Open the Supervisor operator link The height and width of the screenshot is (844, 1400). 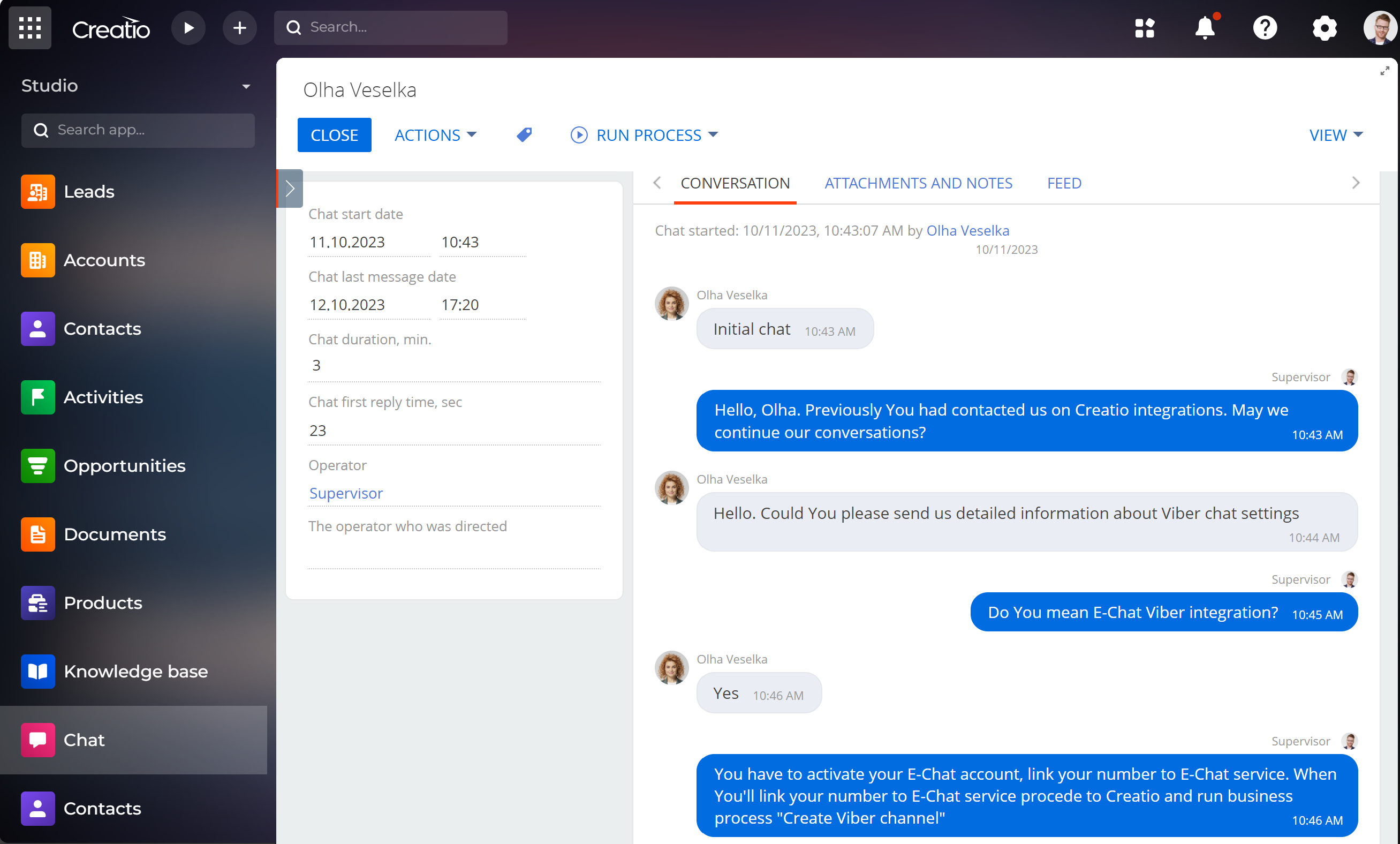point(346,493)
